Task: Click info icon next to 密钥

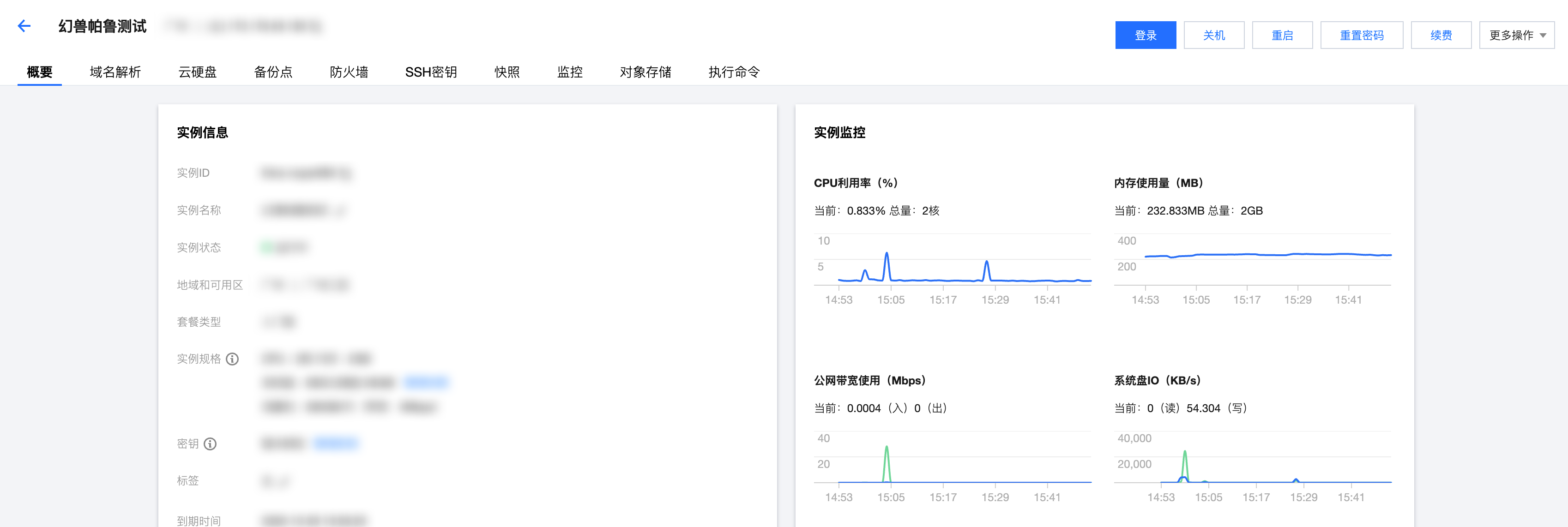Action: 210,443
